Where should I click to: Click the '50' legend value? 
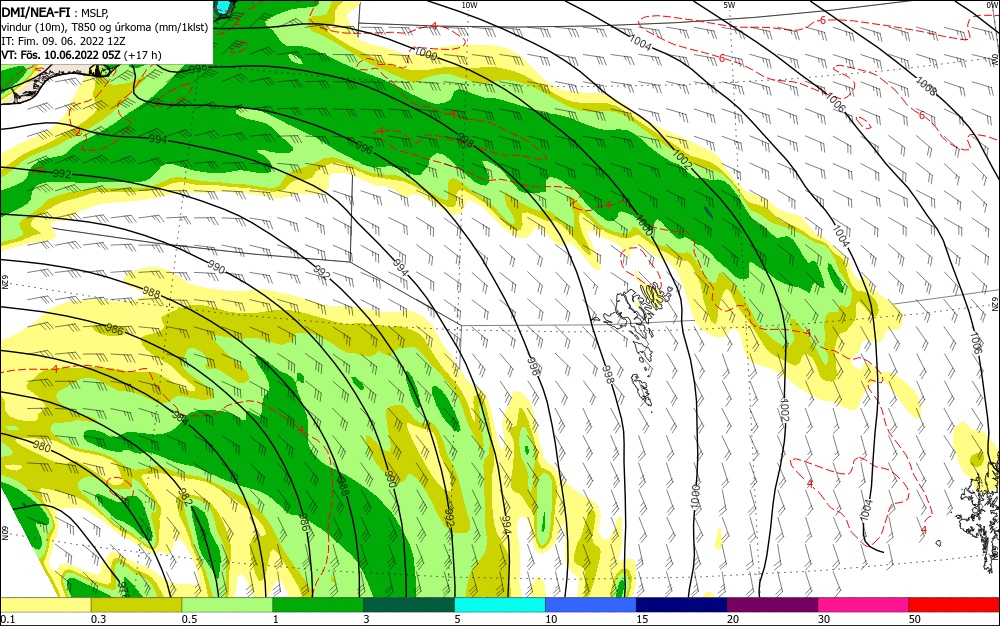[x=915, y=619]
